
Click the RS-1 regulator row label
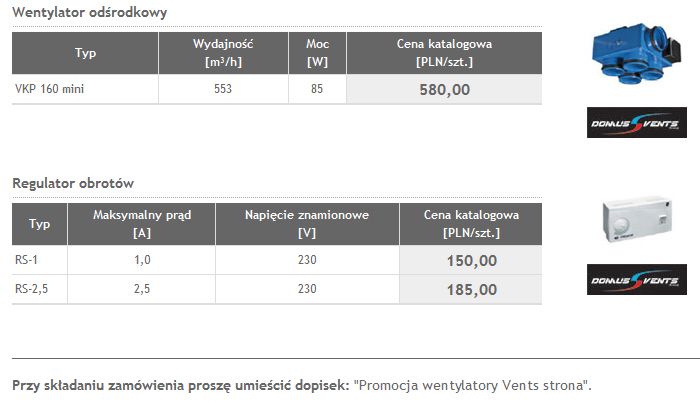[x=27, y=260]
